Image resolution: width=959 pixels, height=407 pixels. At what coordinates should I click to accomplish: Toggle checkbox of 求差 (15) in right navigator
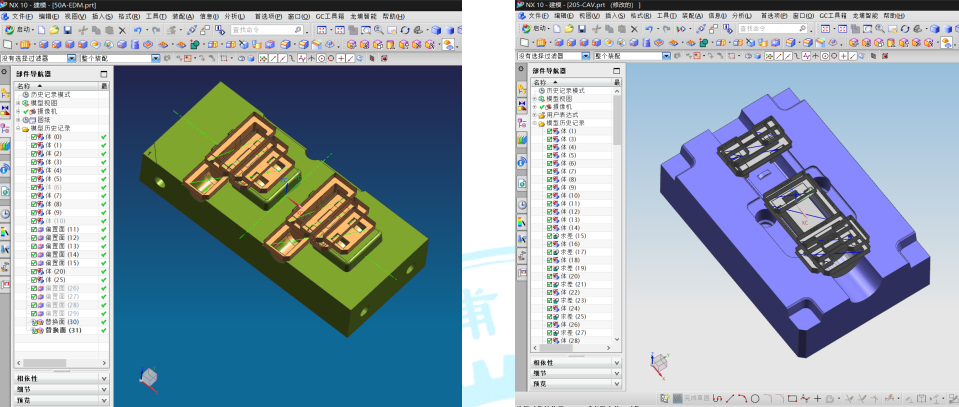point(550,236)
